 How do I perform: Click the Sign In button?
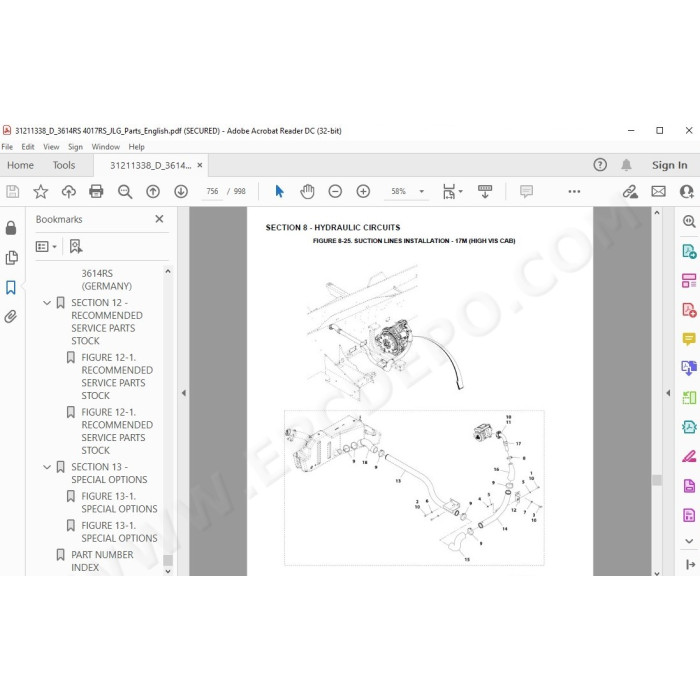[670, 165]
